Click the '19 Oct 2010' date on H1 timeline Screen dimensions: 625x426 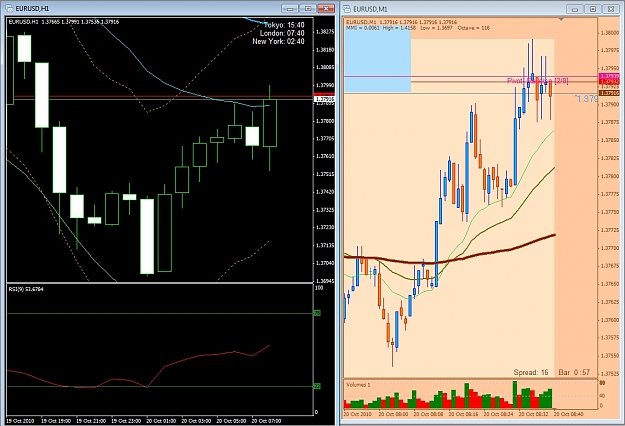coord(20,420)
